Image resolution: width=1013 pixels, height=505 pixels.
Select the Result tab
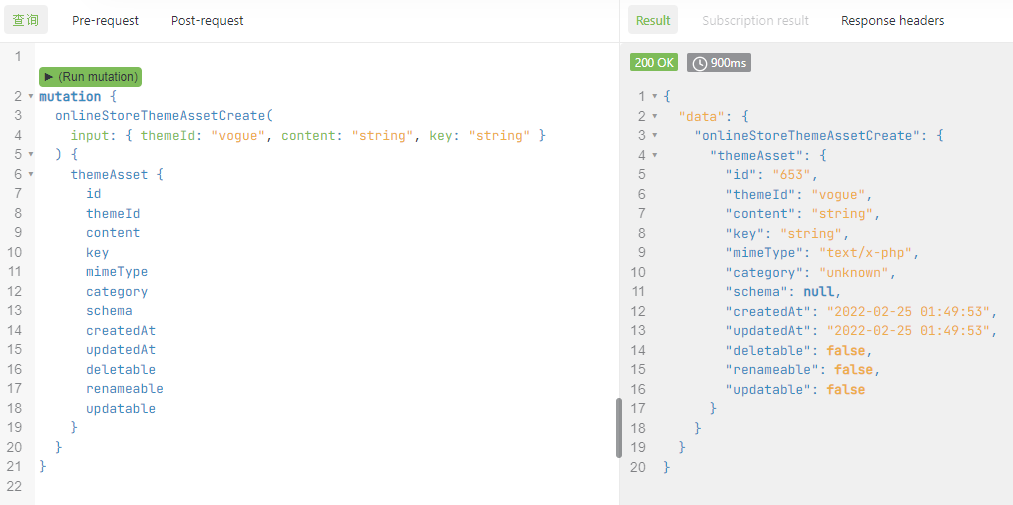pyautogui.click(x=653, y=20)
